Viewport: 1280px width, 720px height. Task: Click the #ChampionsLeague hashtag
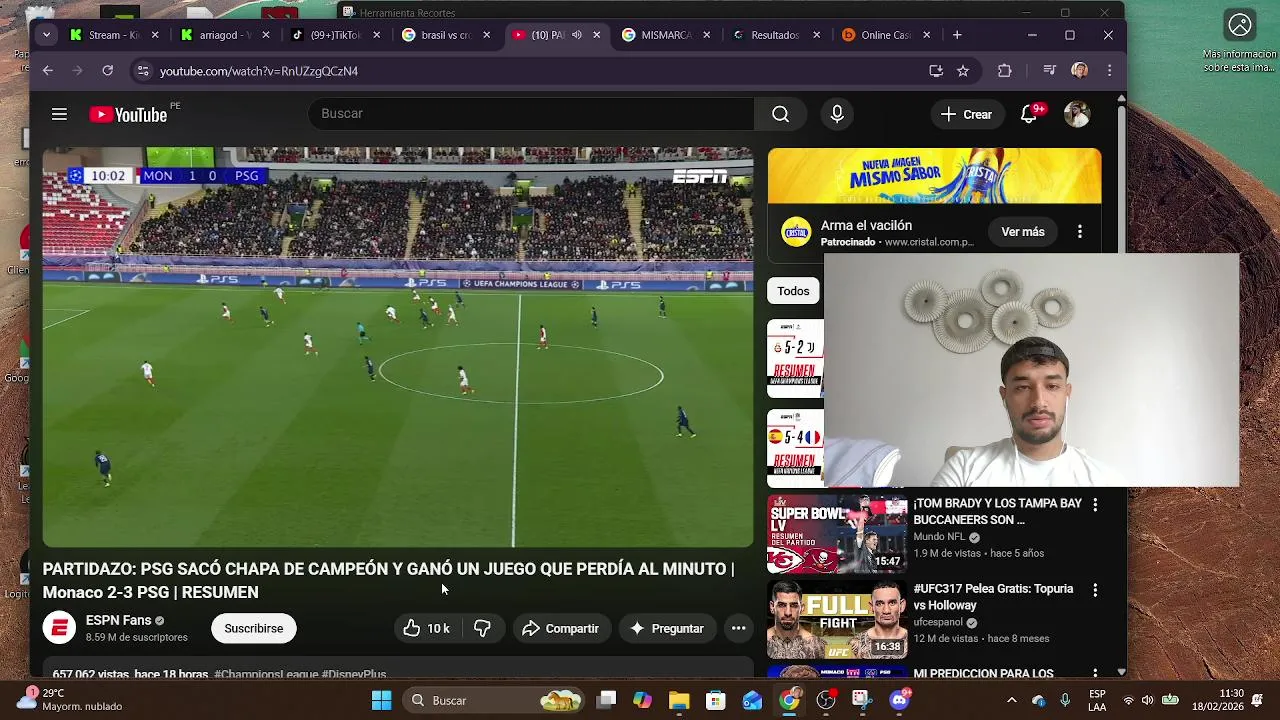[266, 675]
